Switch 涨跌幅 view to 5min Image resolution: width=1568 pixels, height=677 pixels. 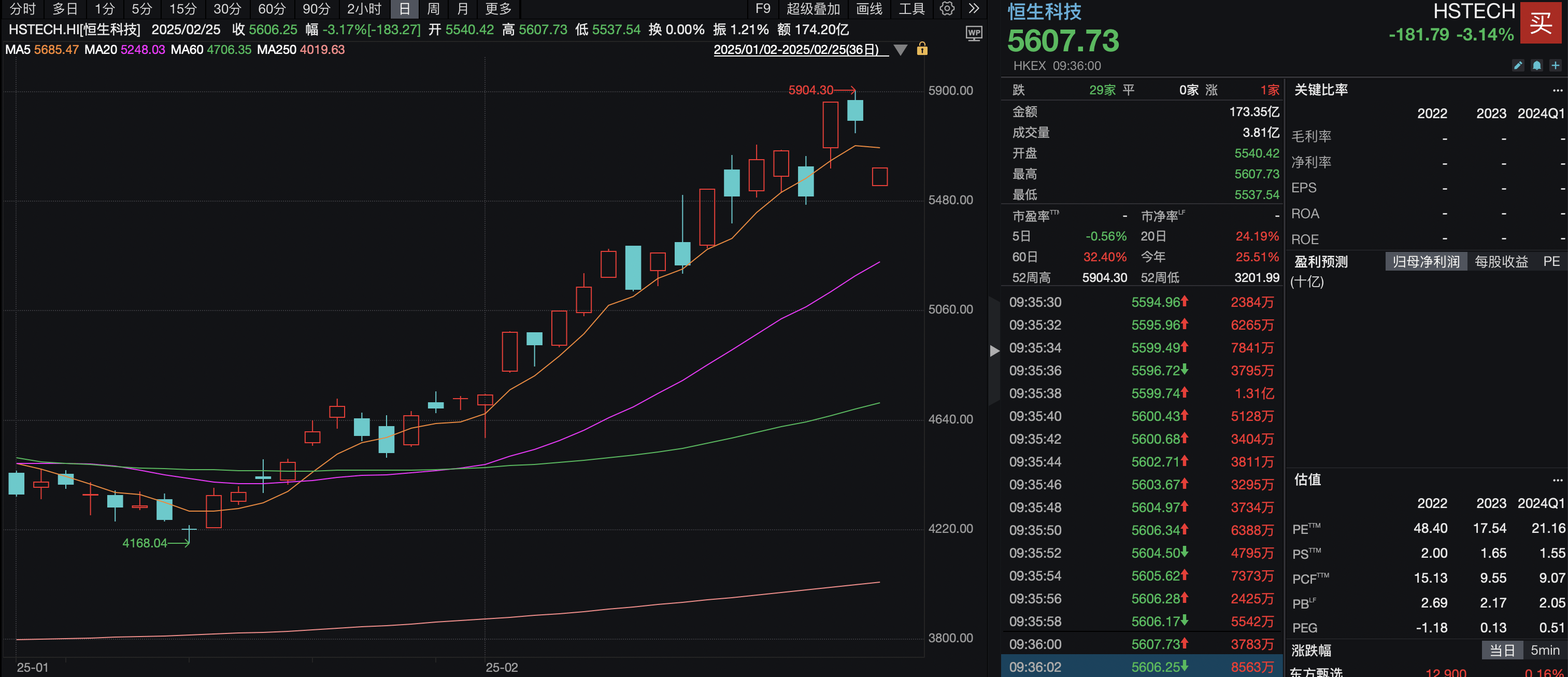[1545, 650]
